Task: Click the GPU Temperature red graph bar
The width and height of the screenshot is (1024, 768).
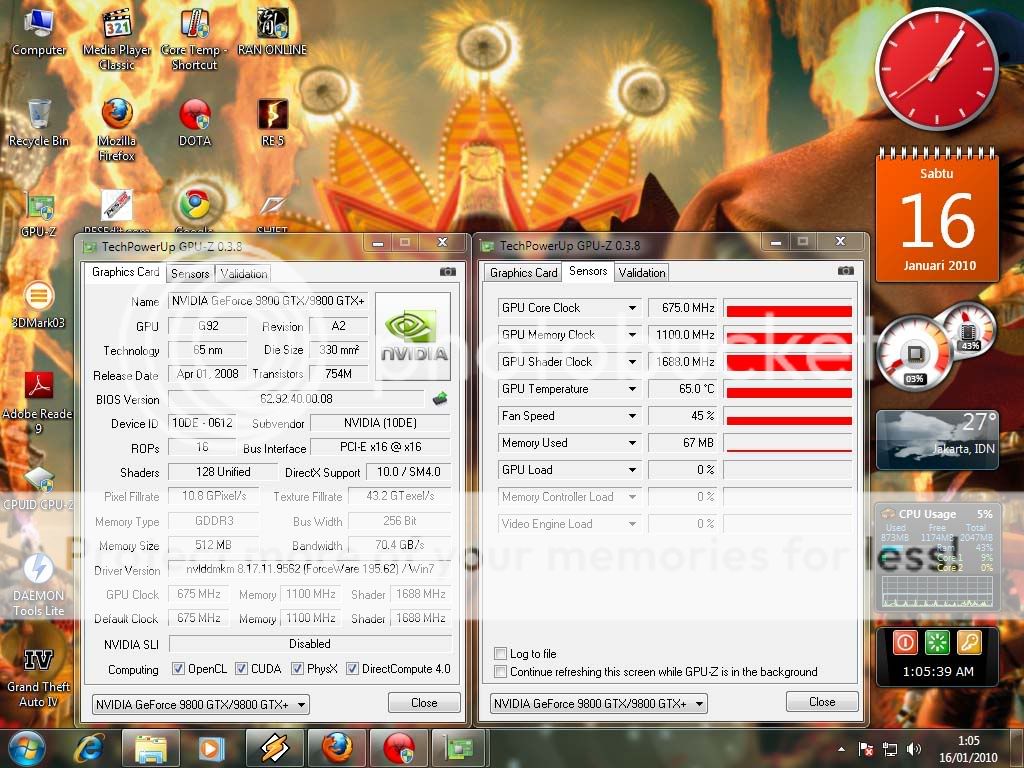Action: point(789,392)
